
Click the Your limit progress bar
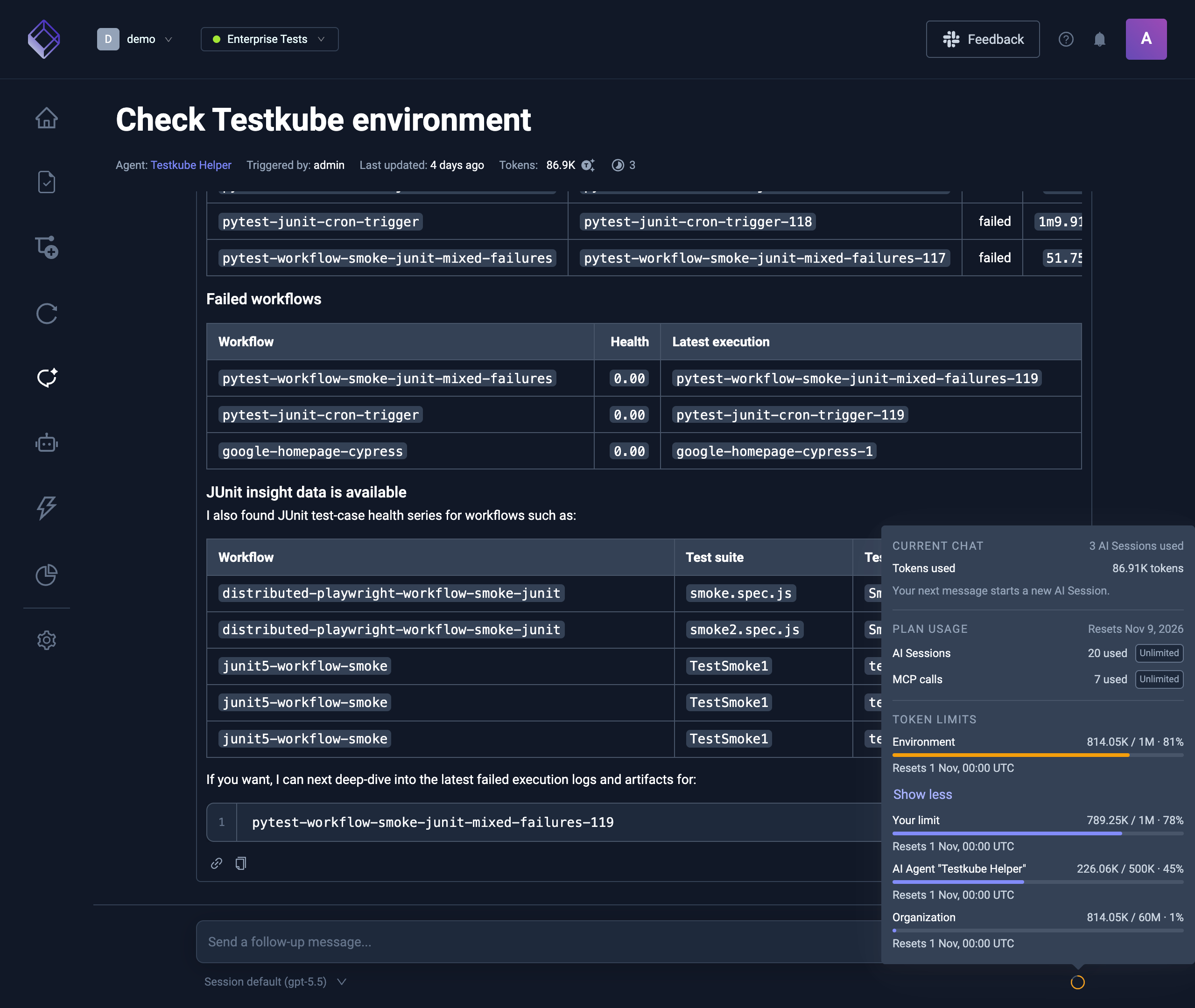(x=1038, y=833)
